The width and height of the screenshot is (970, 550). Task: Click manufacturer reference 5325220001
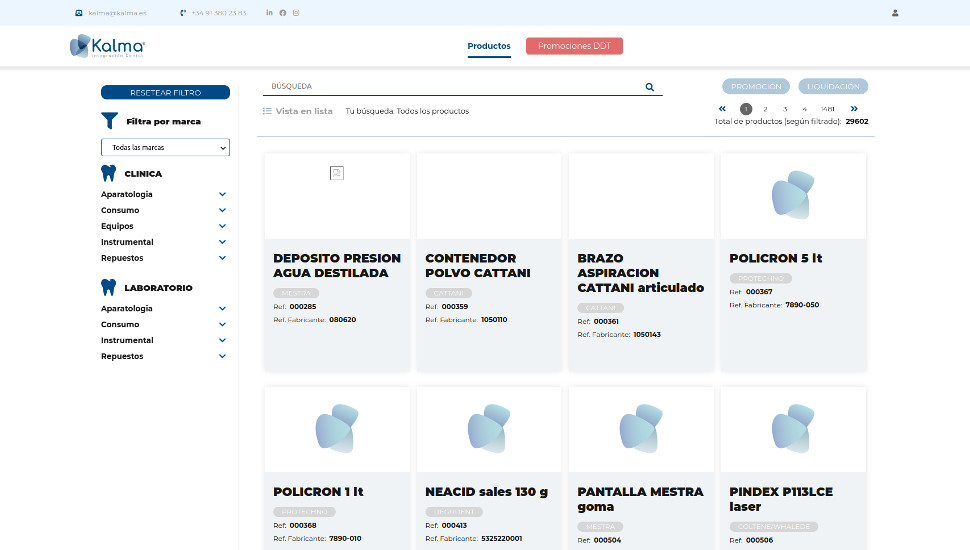pyautogui.click(x=502, y=539)
